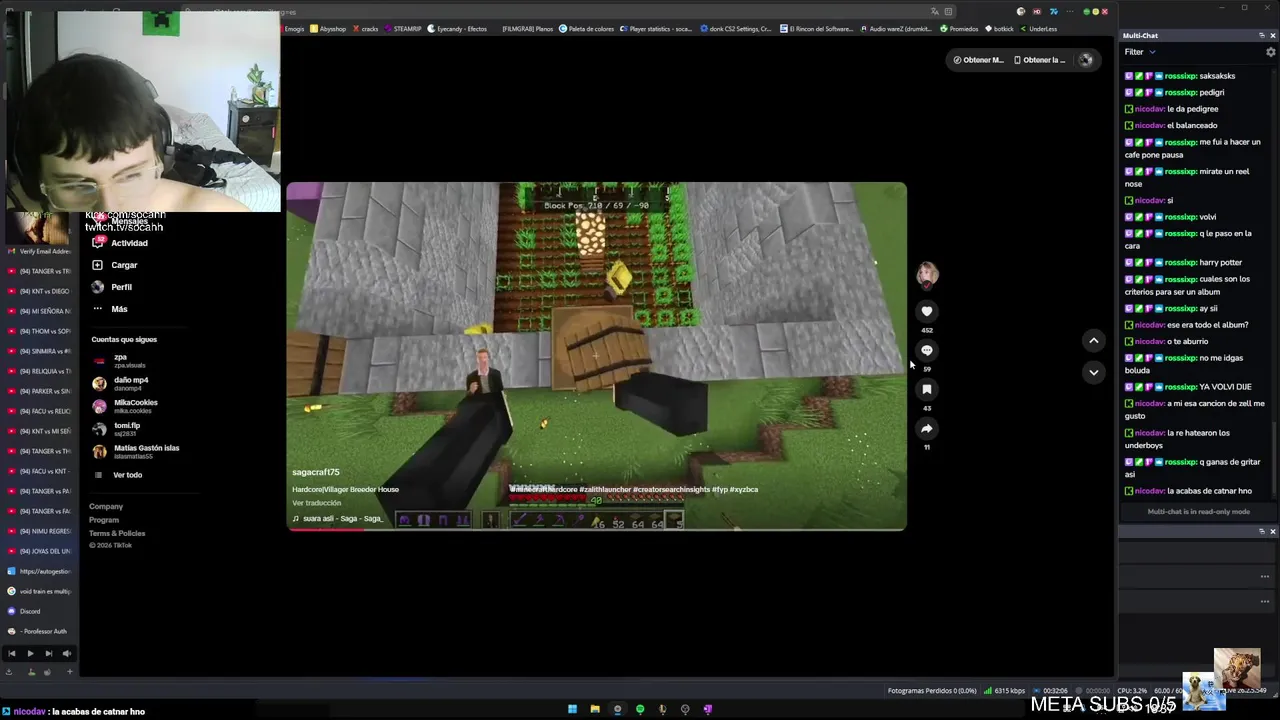1280x720 pixels.
Task: Click the video progress bar
Action: point(597,529)
